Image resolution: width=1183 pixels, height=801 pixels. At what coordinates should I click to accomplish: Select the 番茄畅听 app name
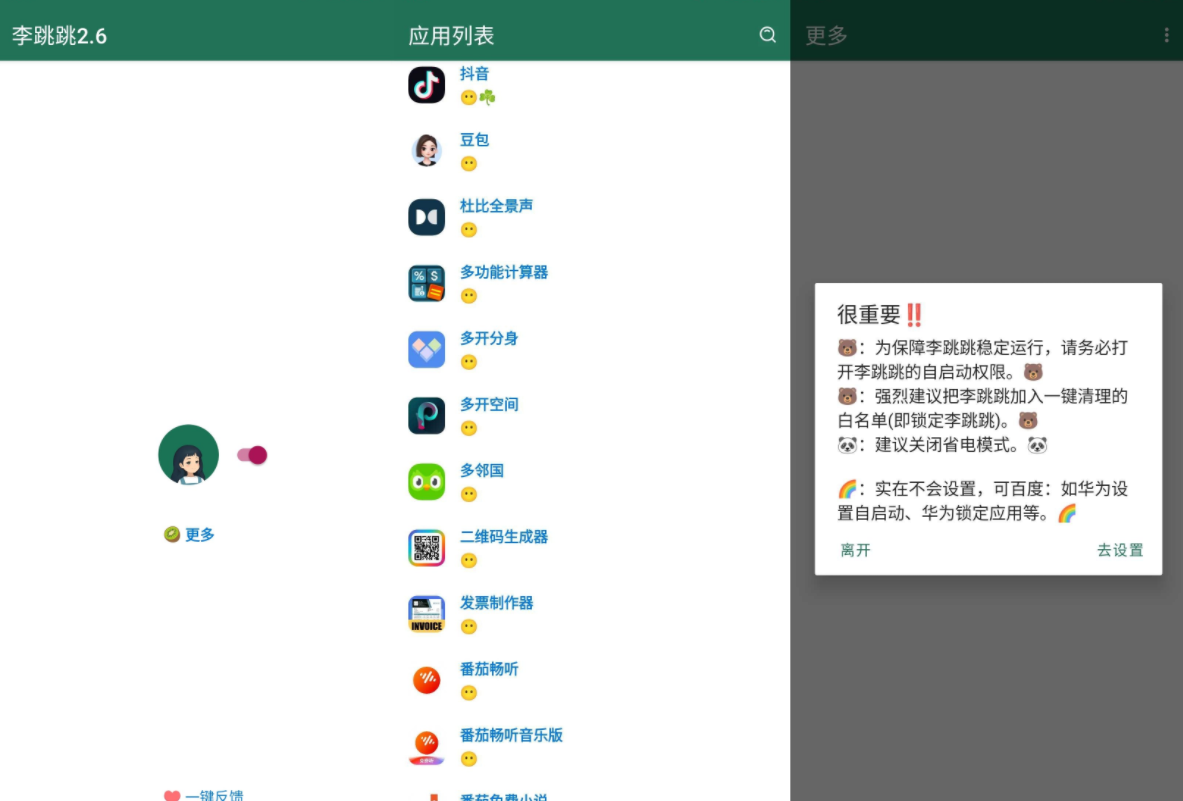[x=489, y=669]
